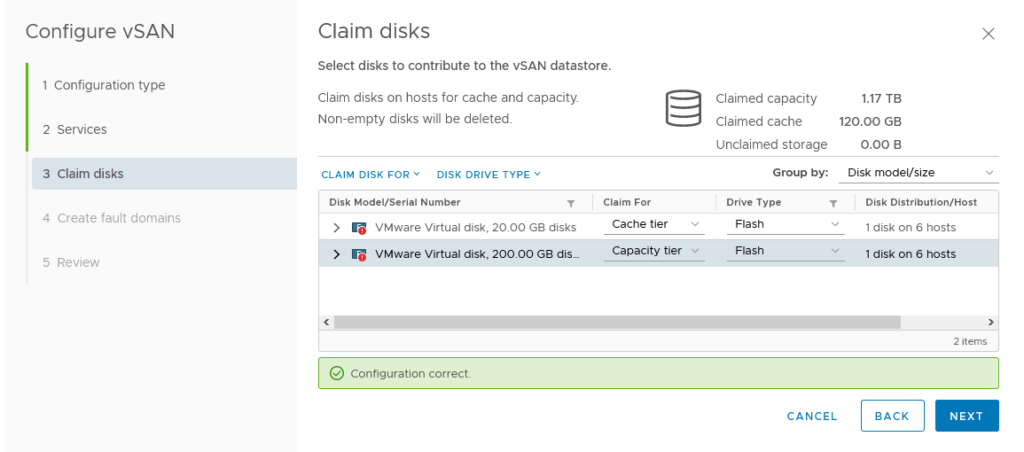
Task: Click '1 disk on 6 hosts' for 20 GB
Action: (910, 228)
